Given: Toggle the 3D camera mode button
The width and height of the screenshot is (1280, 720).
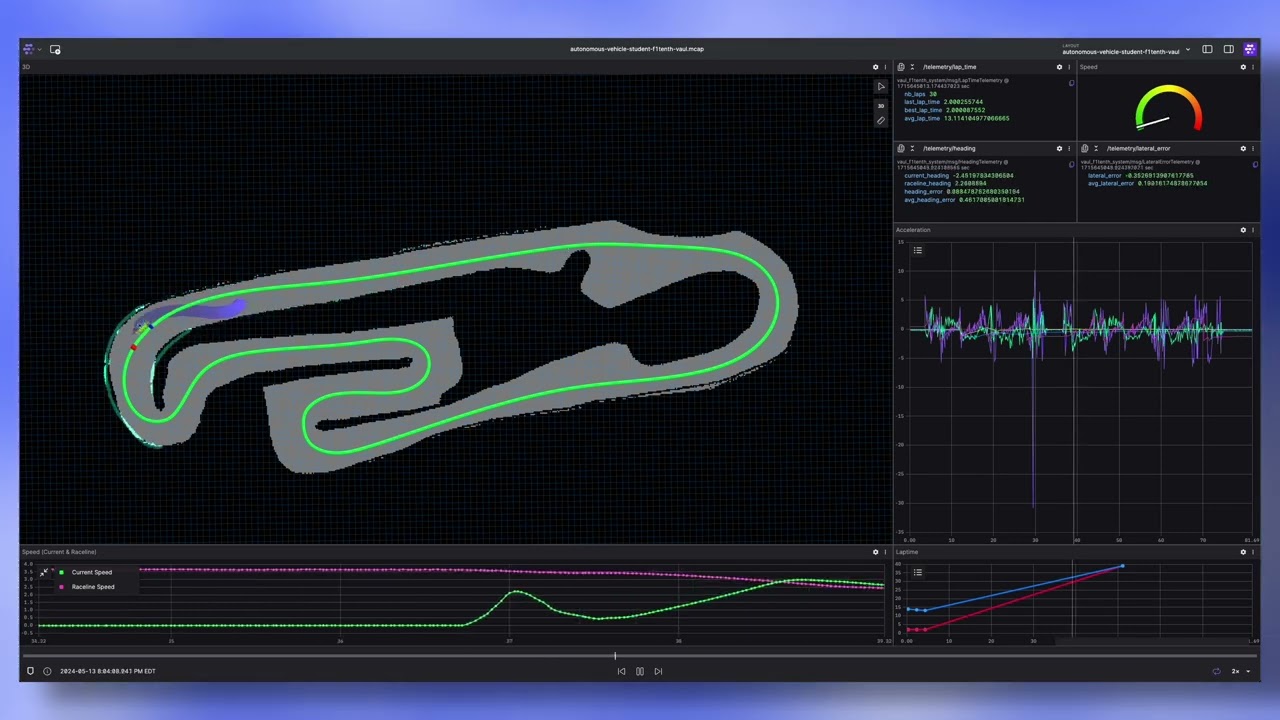Looking at the screenshot, I should pos(881,105).
